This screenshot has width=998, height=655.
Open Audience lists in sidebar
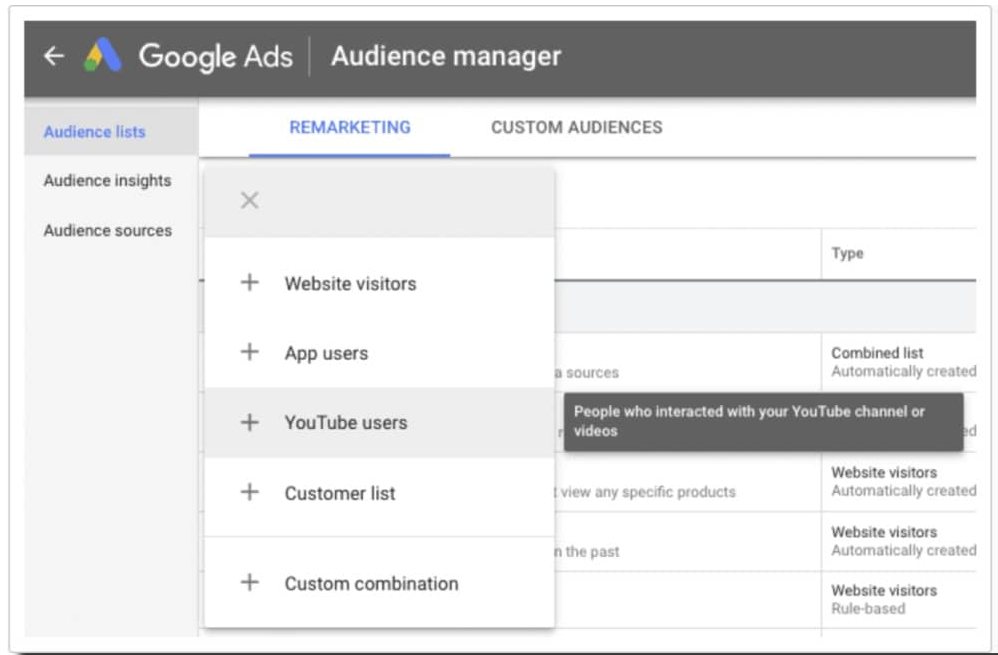tap(111, 132)
